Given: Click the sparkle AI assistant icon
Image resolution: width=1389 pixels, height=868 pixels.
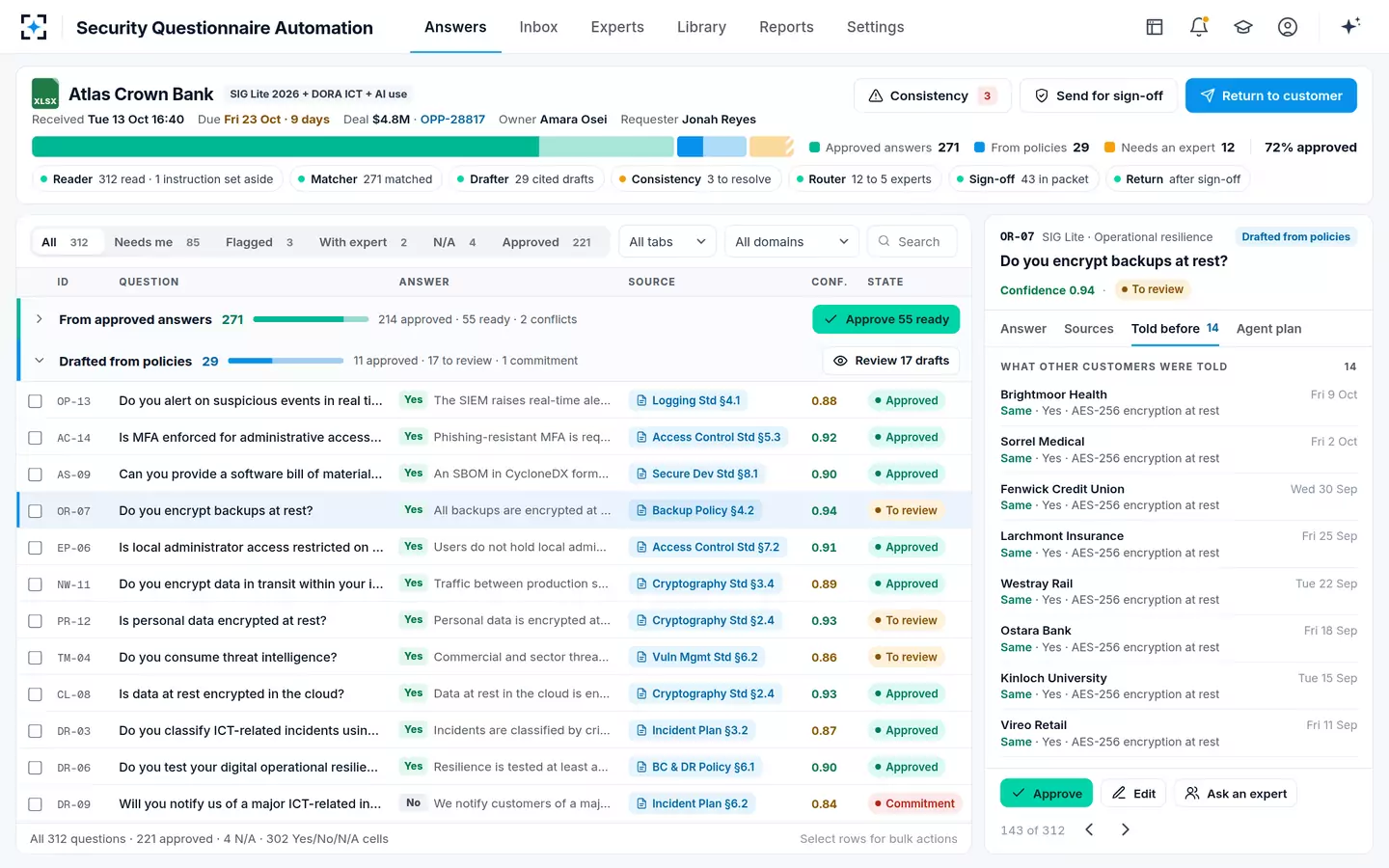Looking at the screenshot, I should click(1350, 26).
